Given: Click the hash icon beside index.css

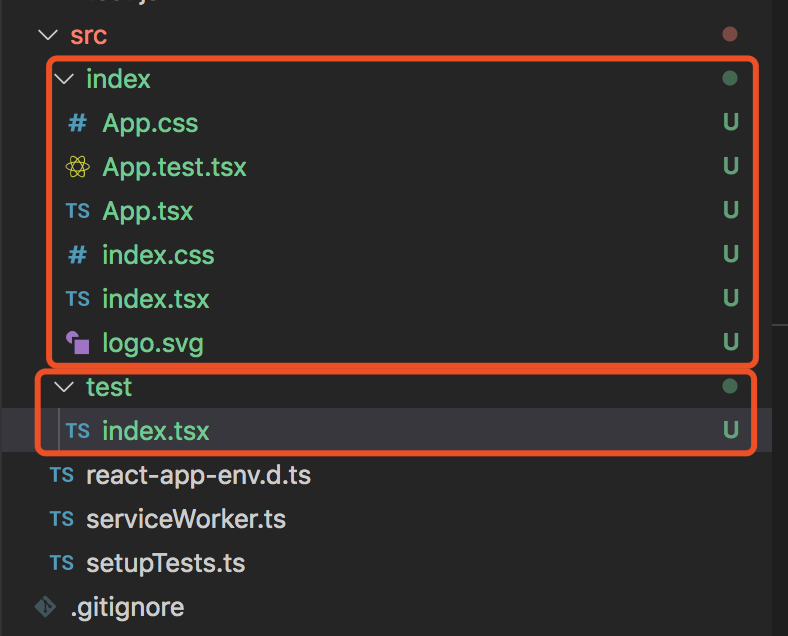Looking at the screenshot, I should (77, 256).
